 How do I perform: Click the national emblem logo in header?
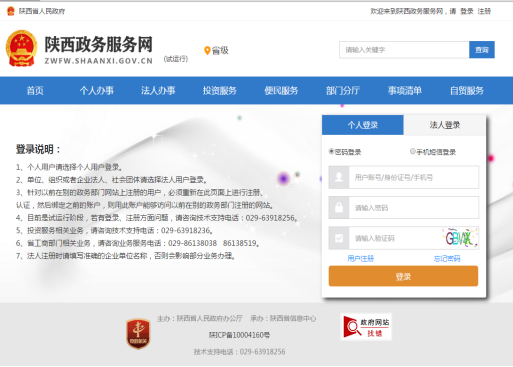(21, 48)
